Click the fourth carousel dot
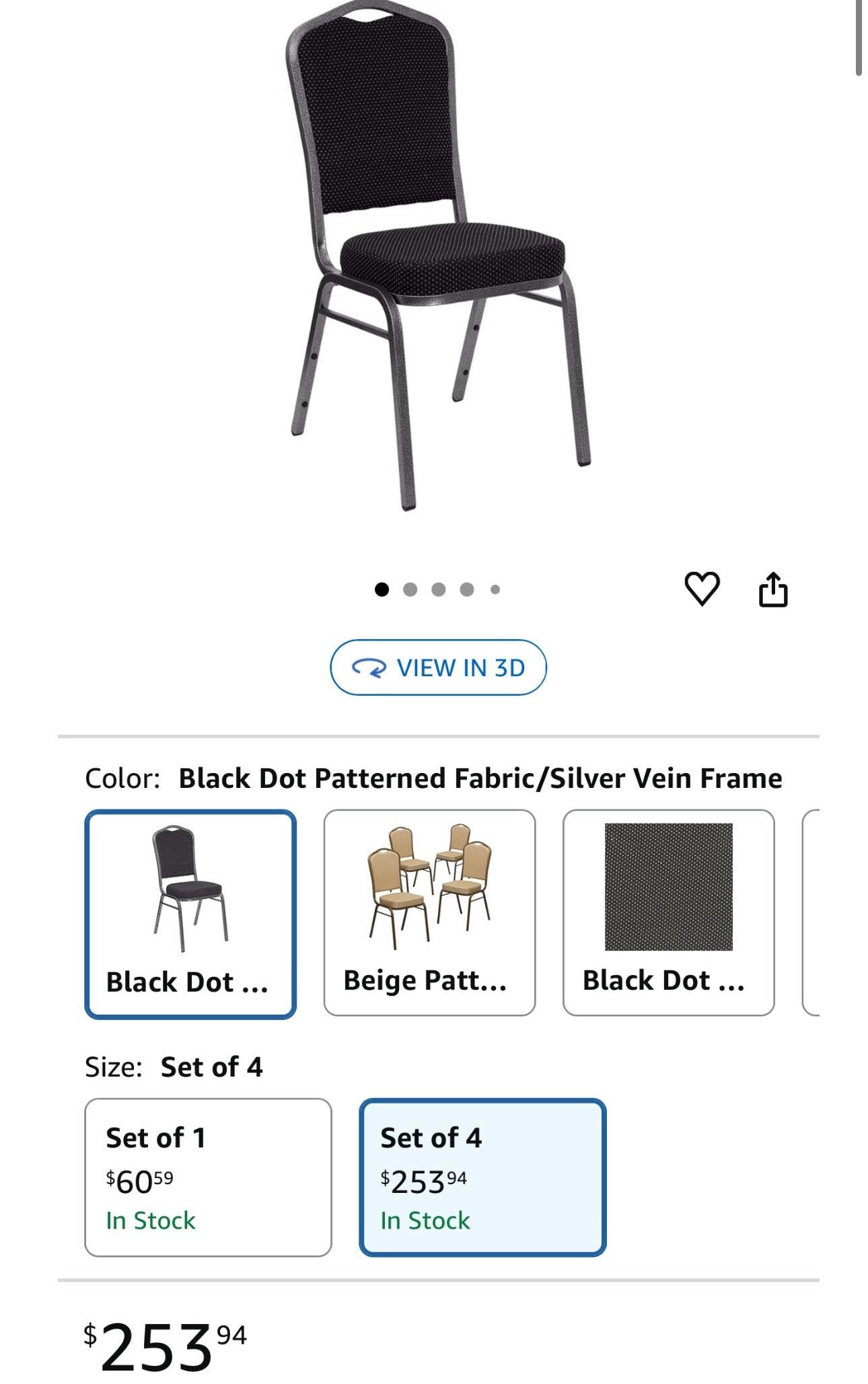Viewport: 868px width, 1384px height. [467, 589]
